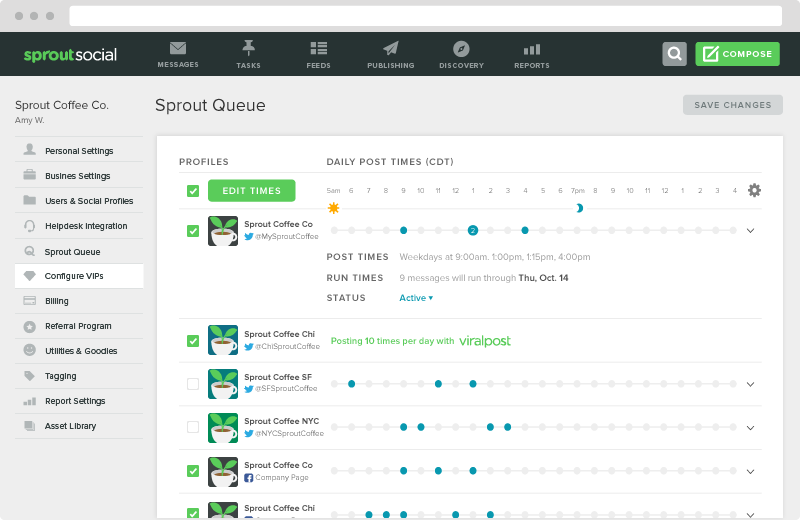Open Report Settings in the sidebar
The height and width of the screenshot is (520, 800).
[79, 401]
